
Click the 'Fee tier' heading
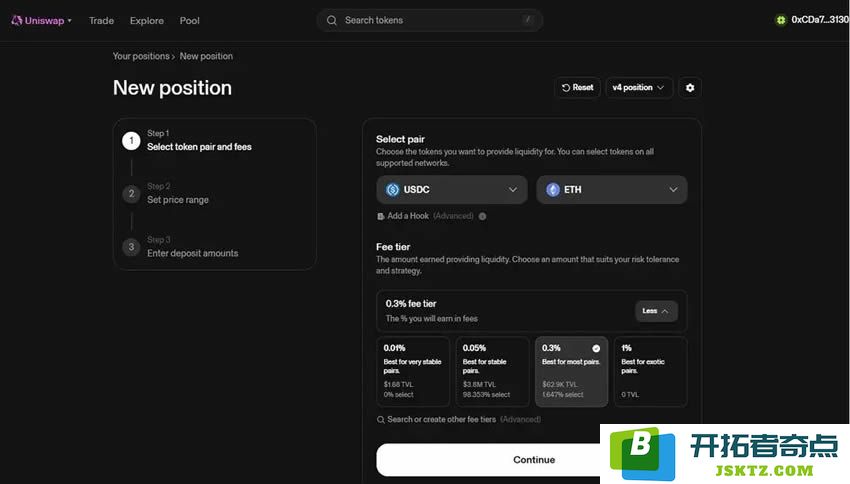pos(393,247)
